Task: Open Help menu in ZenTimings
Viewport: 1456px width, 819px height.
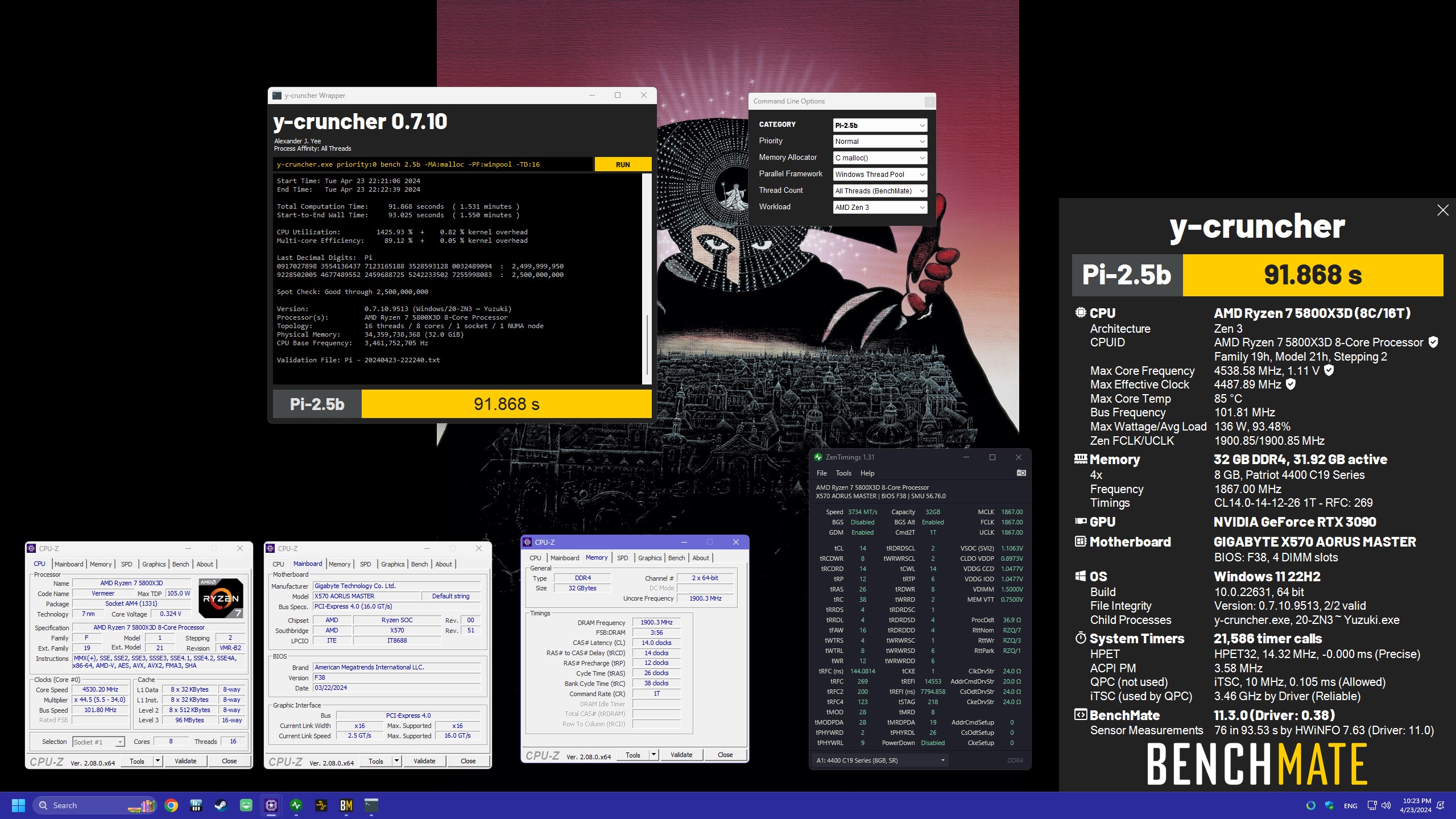Action: (x=867, y=473)
